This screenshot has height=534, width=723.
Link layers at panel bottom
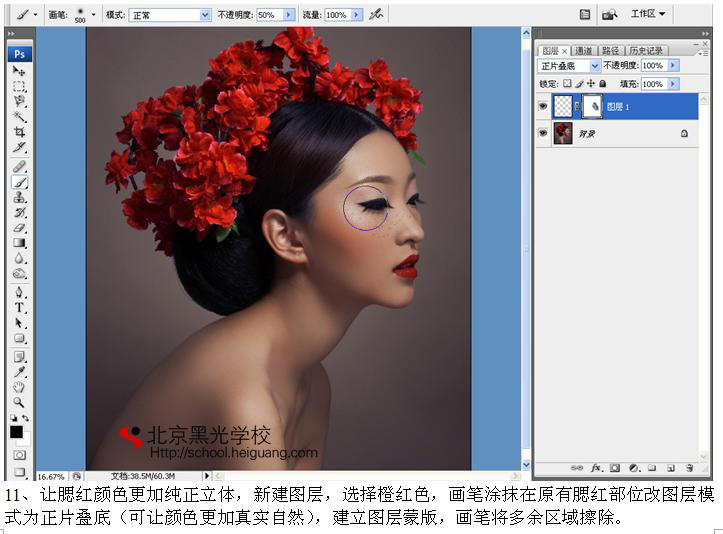(x=577, y=468)
